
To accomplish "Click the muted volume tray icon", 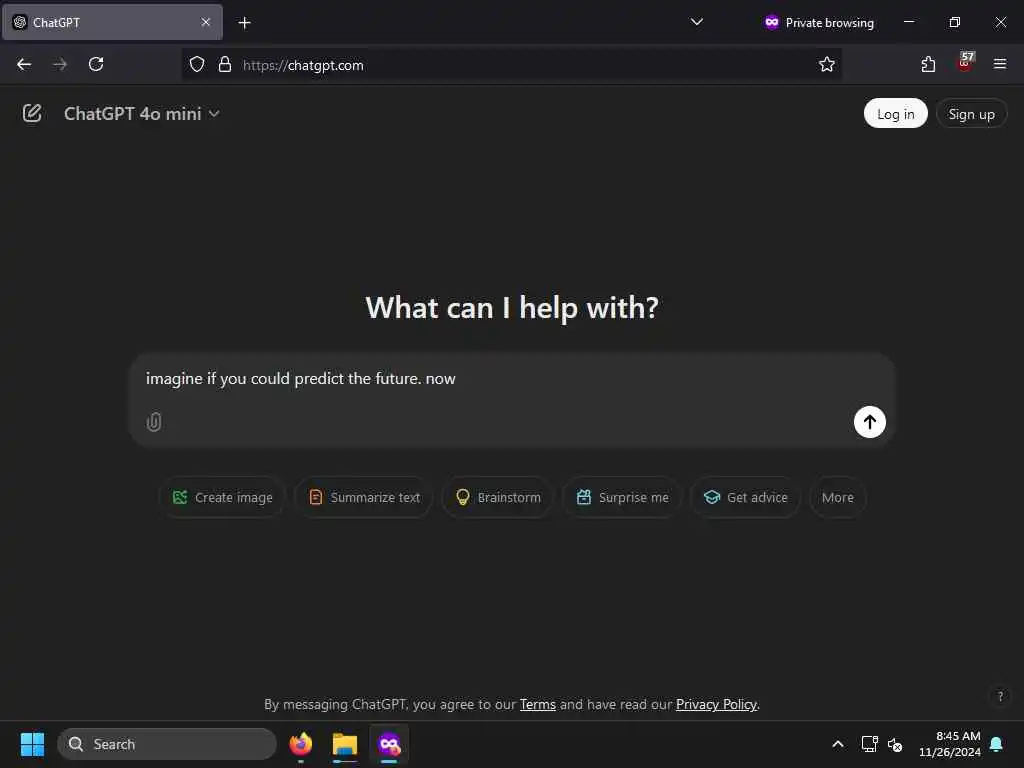I will 895,744.
